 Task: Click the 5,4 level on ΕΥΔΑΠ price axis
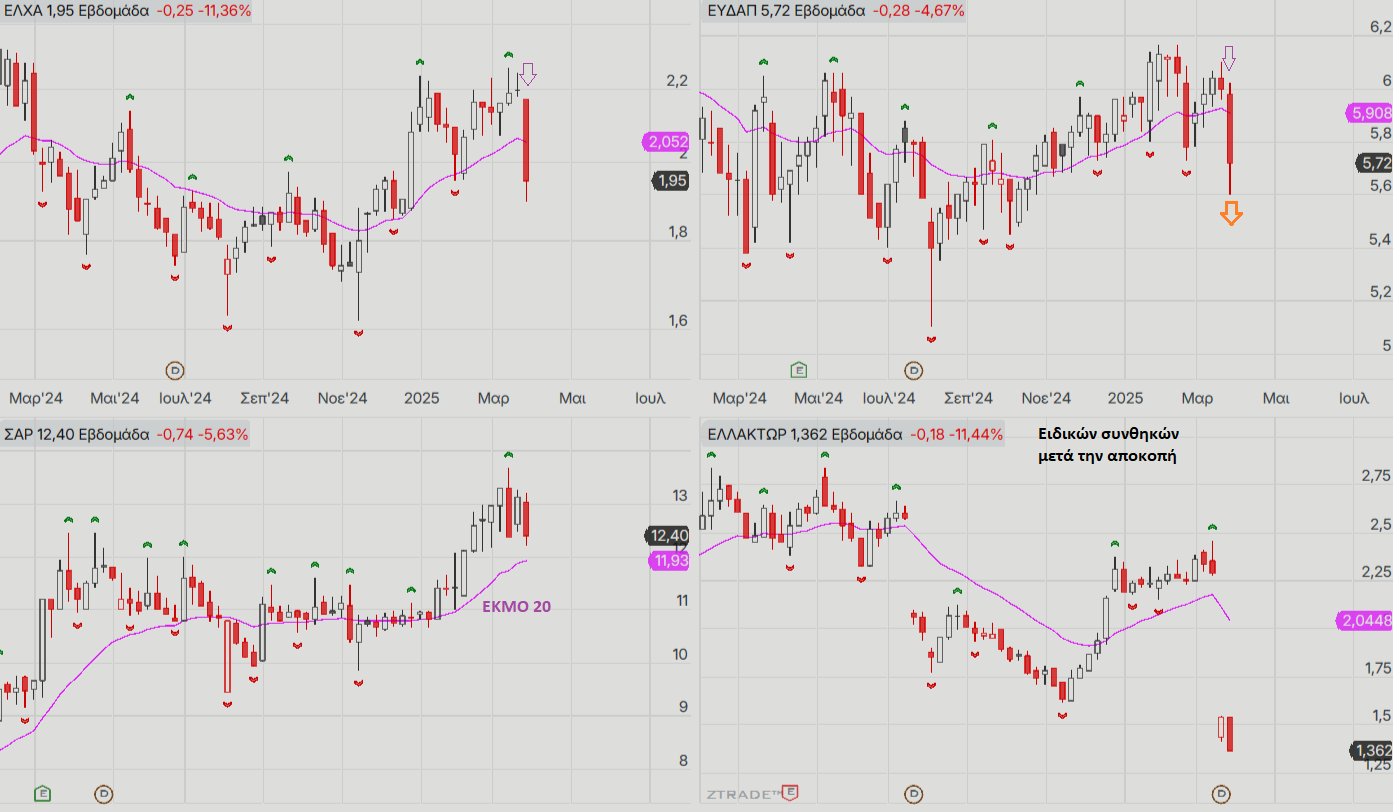1381,239
